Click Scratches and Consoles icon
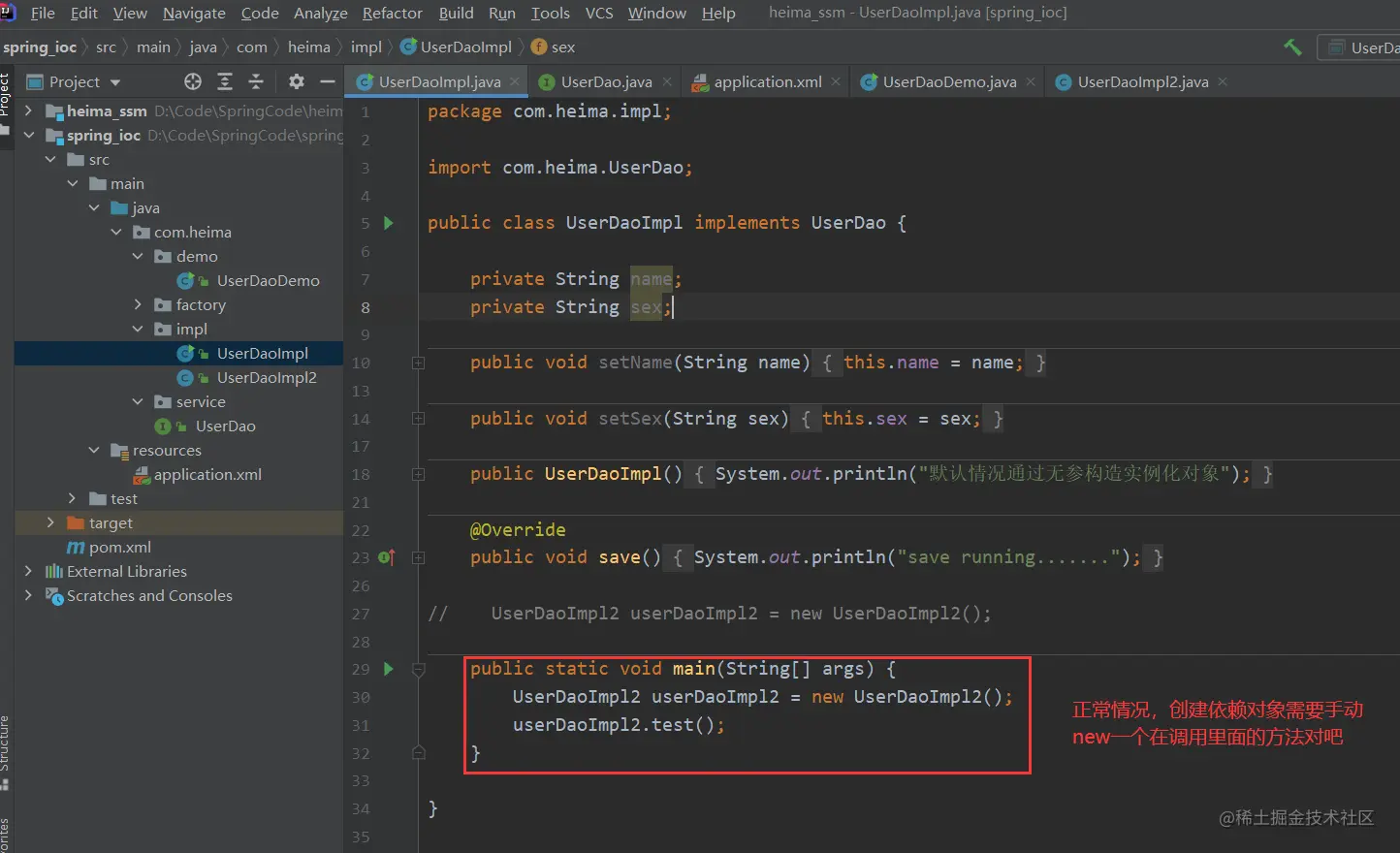1400x853 pixels. pyautogui.click(x=54, y=596)
